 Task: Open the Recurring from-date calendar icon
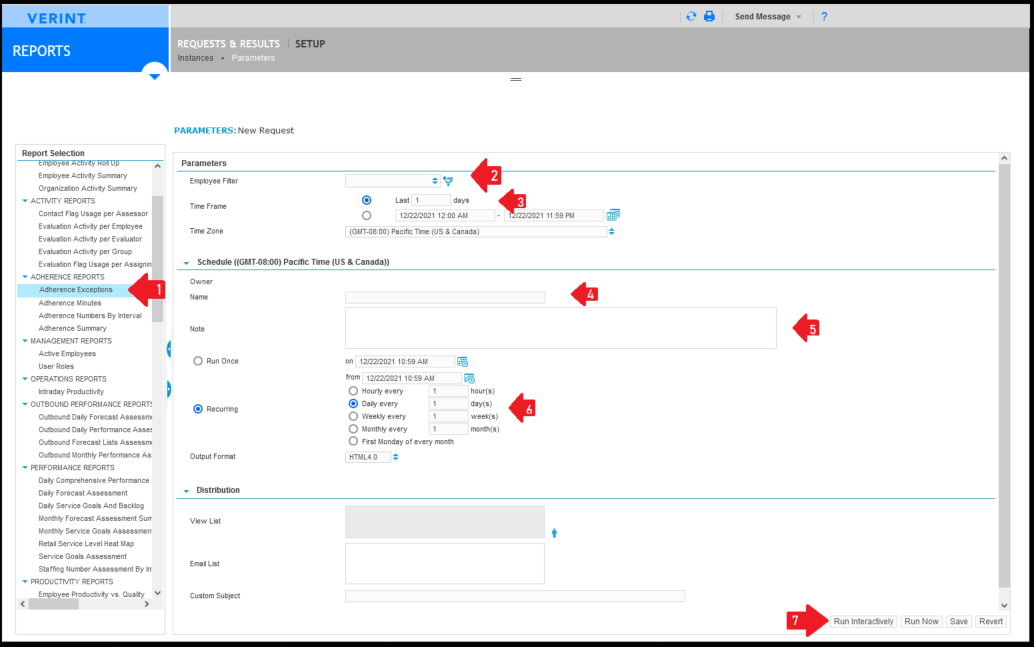(x=469, y=378)
